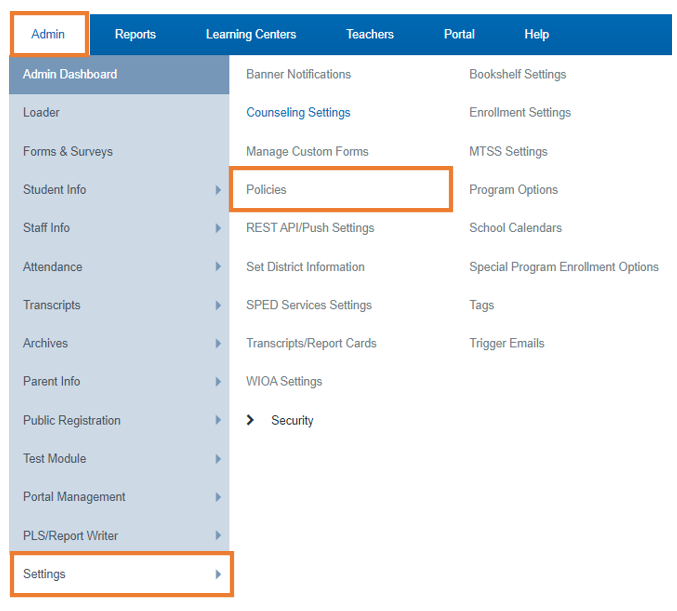677x611 pixels.
Task: Expand the Staff Info submenu arrow
Action: (x=218, y=228)
